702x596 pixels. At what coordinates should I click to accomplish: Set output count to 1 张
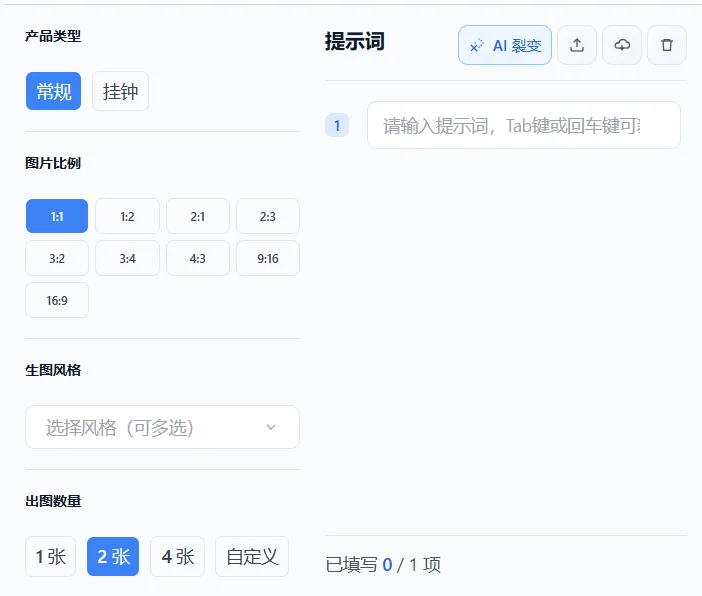pos(50,557)
